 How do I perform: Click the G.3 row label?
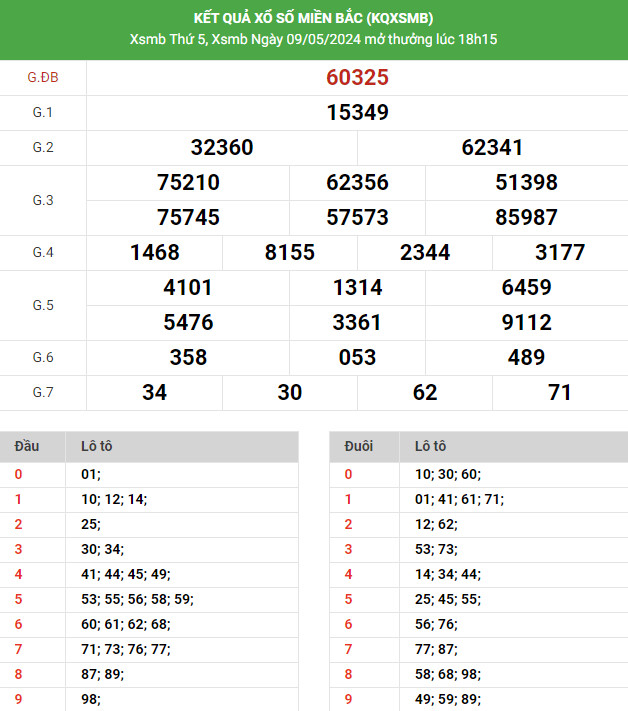tap(43, 200)
